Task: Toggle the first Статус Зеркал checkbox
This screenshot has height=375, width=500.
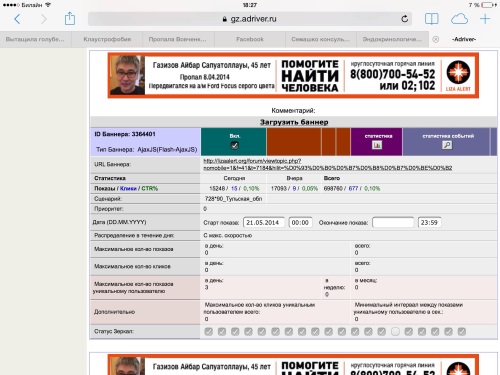Action: click(x=208, y=331)
